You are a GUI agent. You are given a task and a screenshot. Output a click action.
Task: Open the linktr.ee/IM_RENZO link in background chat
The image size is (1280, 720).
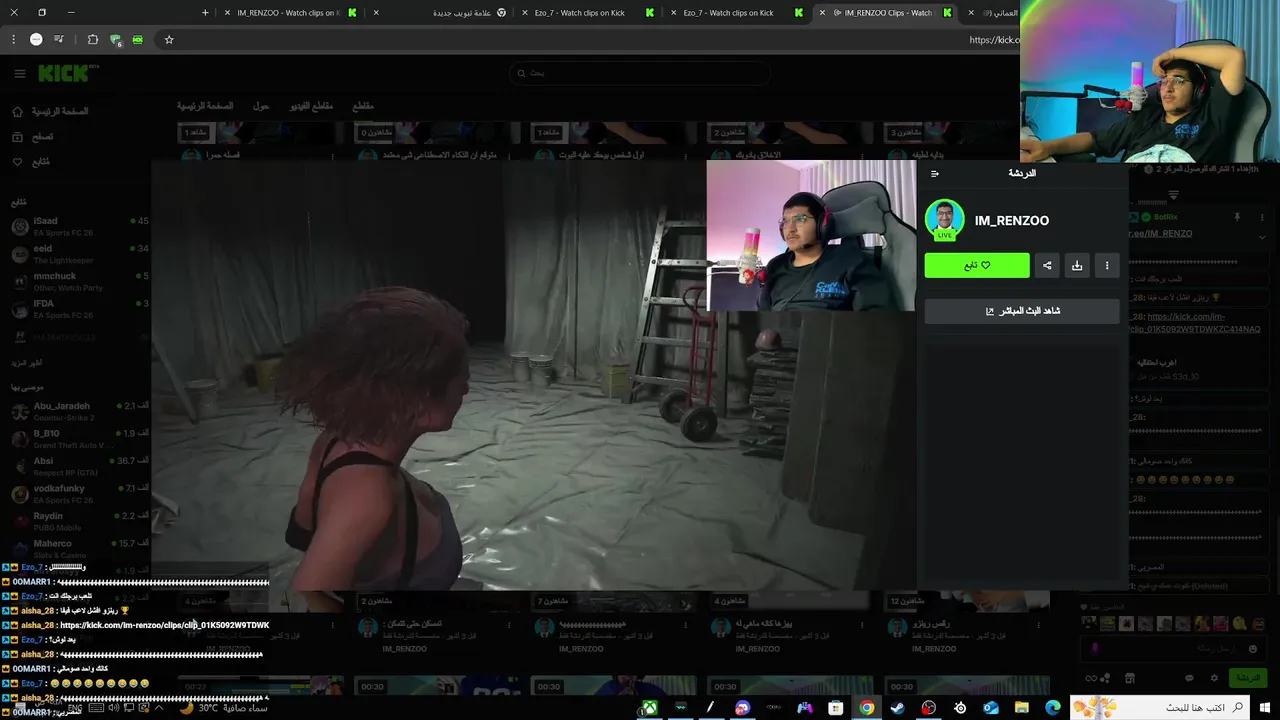tap(1160, 233)
